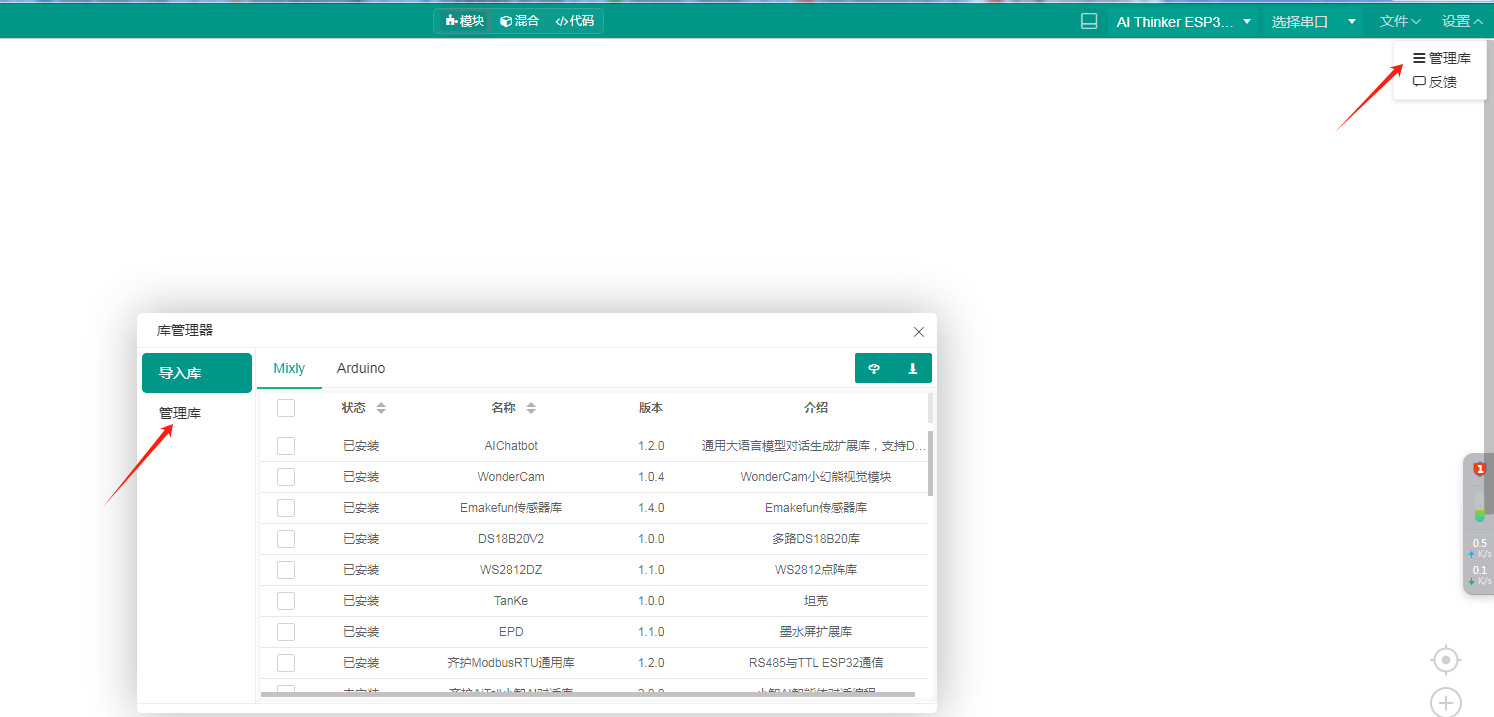Screen dimensions: 1494x717
Task: Click the center-view target icon at bottom right
Action: coord(1445,660)
